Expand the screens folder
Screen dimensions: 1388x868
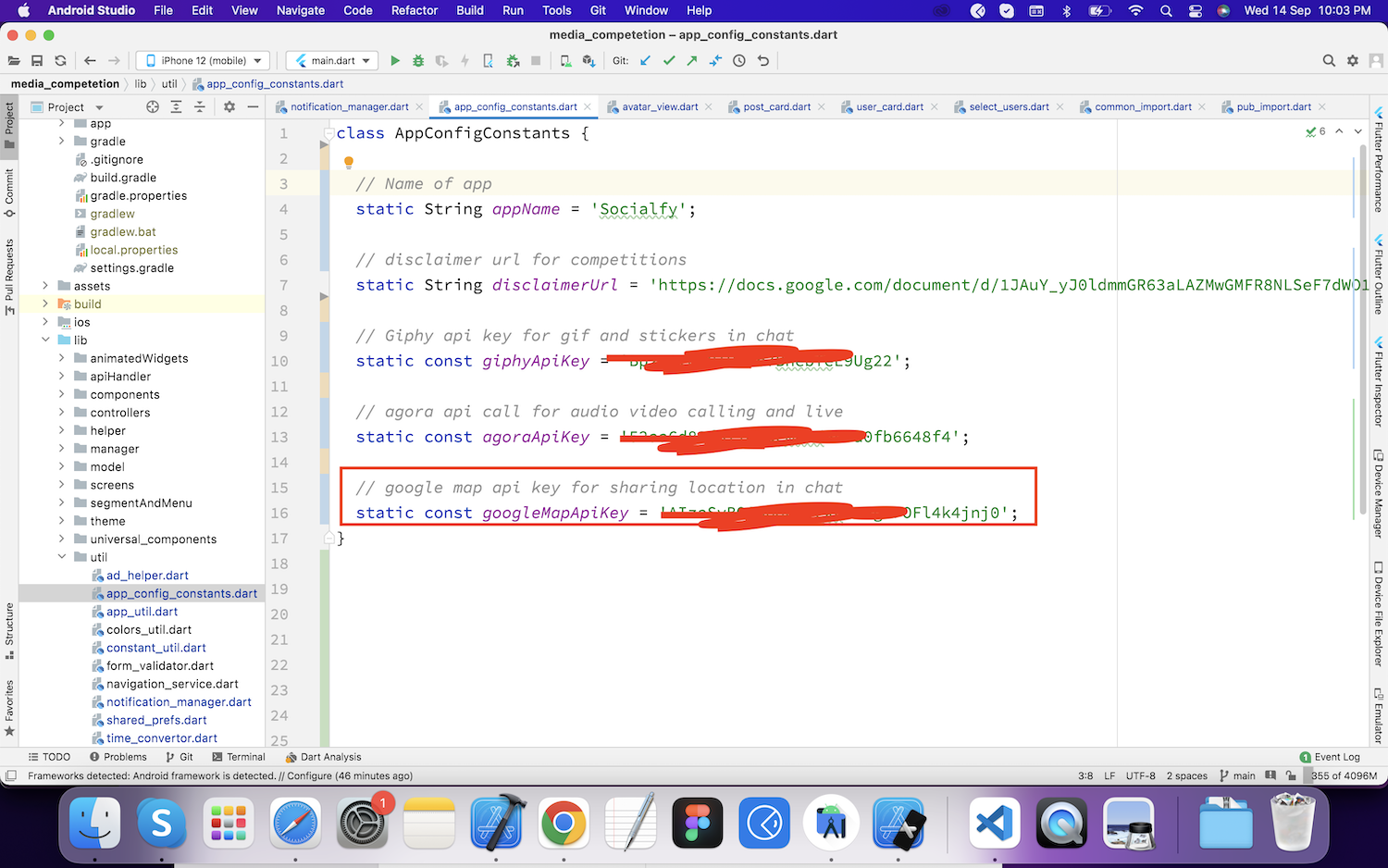tap(62, 485)
